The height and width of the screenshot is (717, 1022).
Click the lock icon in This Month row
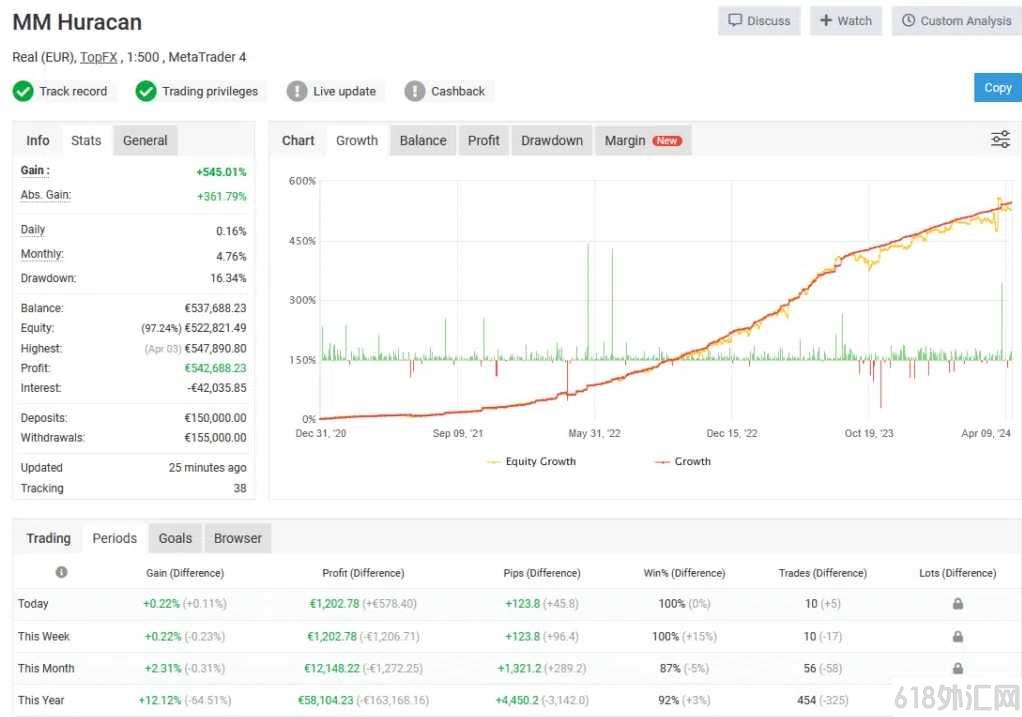point(957,668)
